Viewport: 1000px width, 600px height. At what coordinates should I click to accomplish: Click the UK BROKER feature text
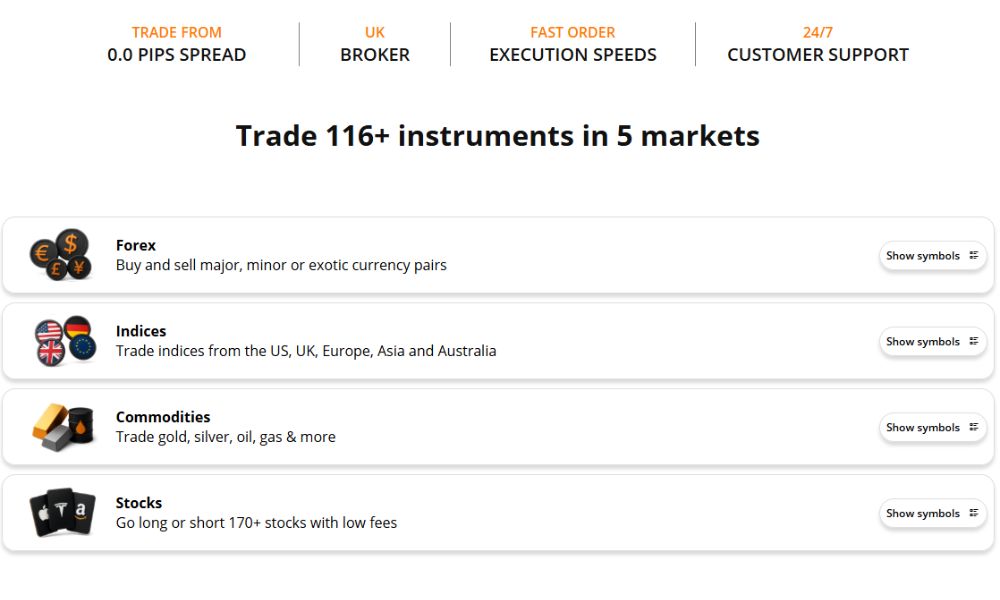[x=375, y=55]
